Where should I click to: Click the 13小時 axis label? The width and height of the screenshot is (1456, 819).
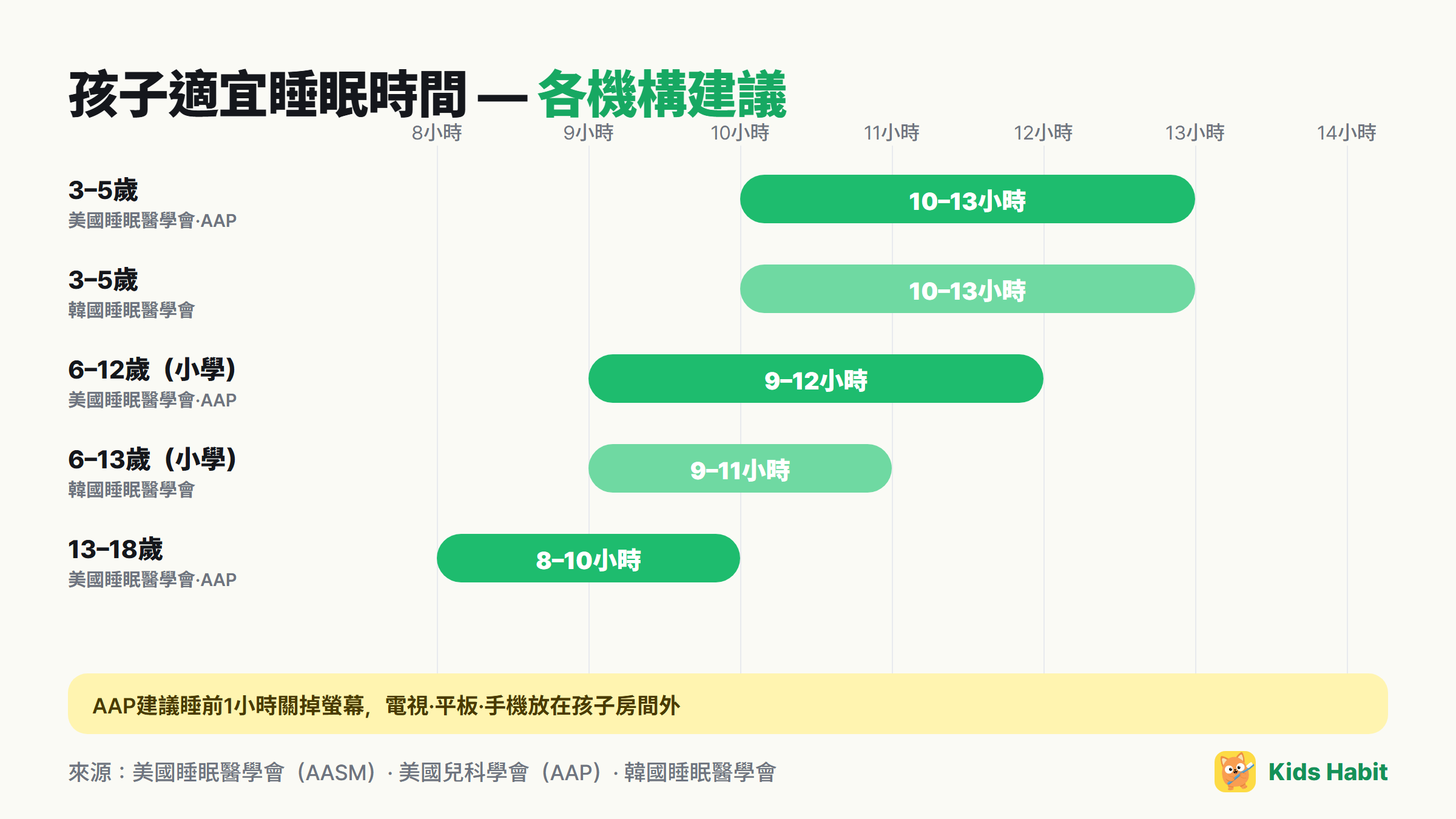(x=1195, y=133)
